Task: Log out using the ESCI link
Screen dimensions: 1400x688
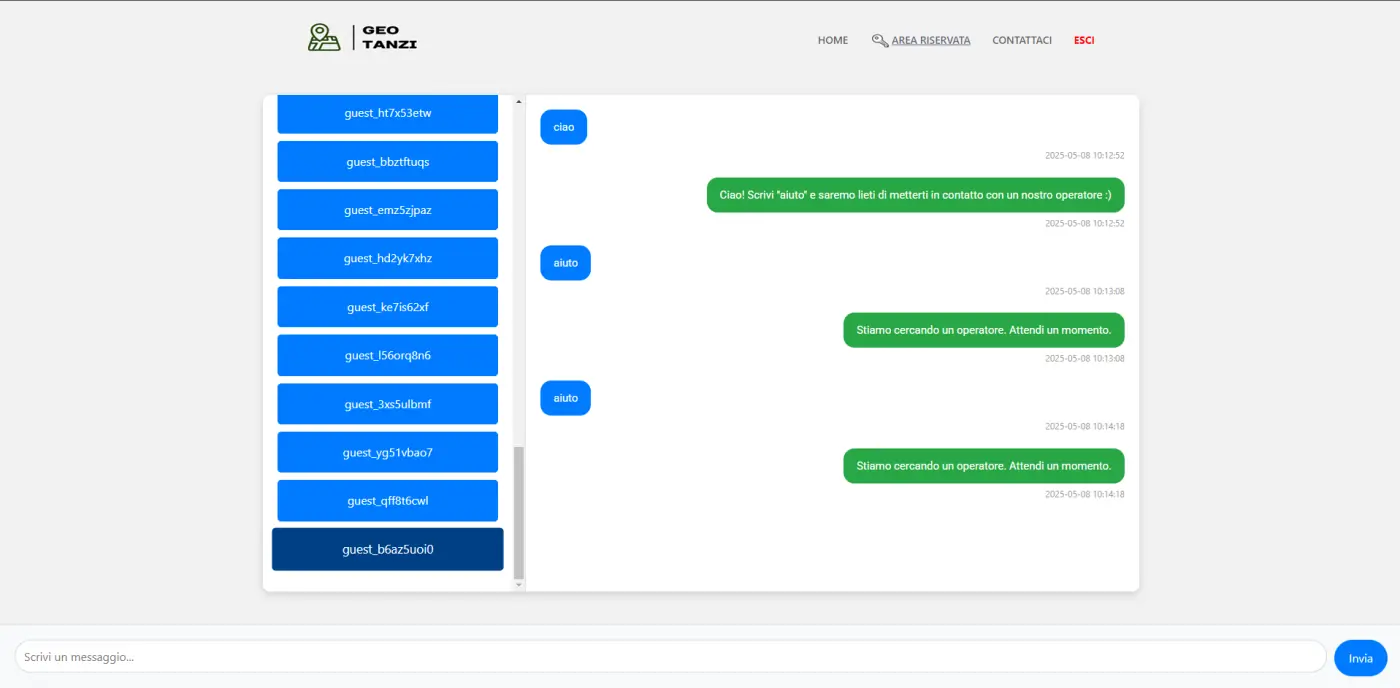Action: 1084,41
